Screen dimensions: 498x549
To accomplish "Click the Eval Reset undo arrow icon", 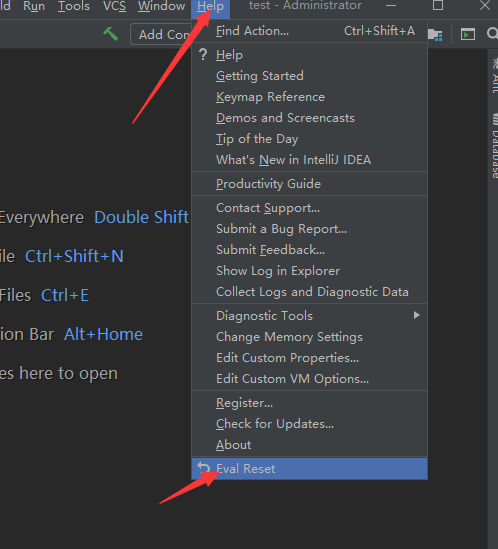I will click(203, 468).
